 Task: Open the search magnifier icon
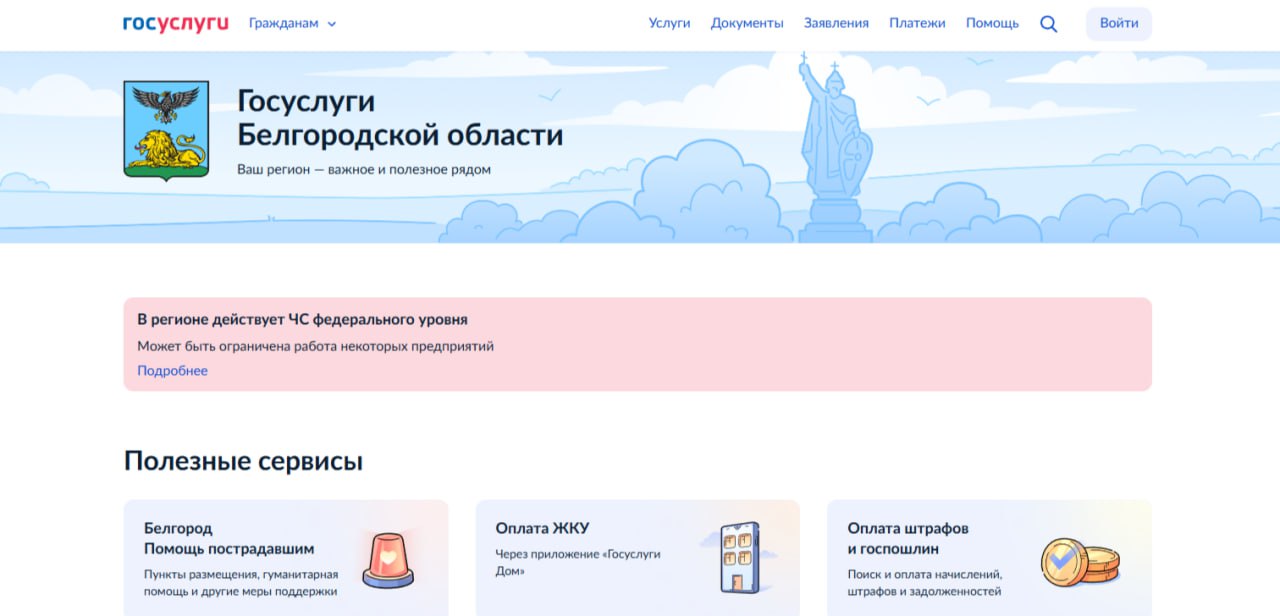[x=1048, y=24]
